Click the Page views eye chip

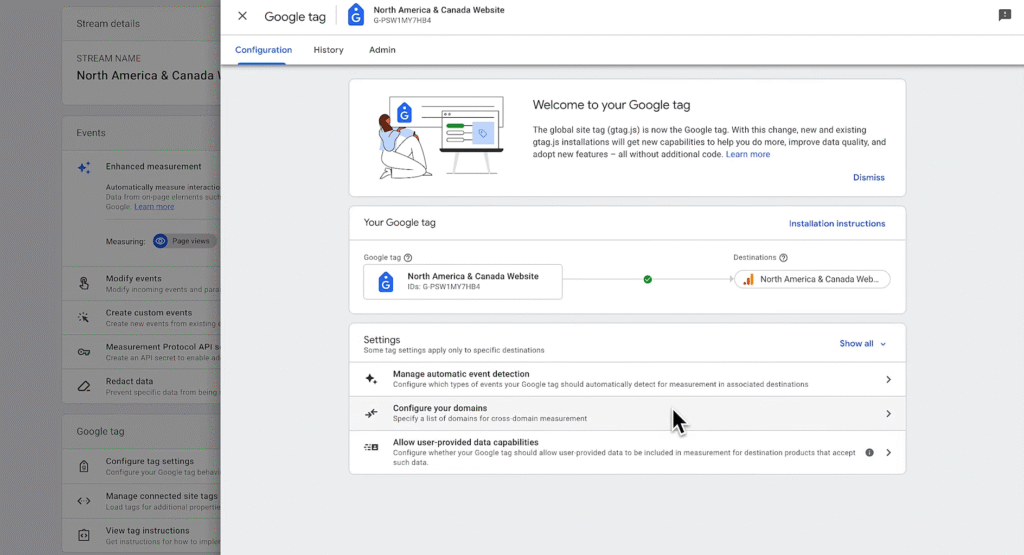(184, 241)
